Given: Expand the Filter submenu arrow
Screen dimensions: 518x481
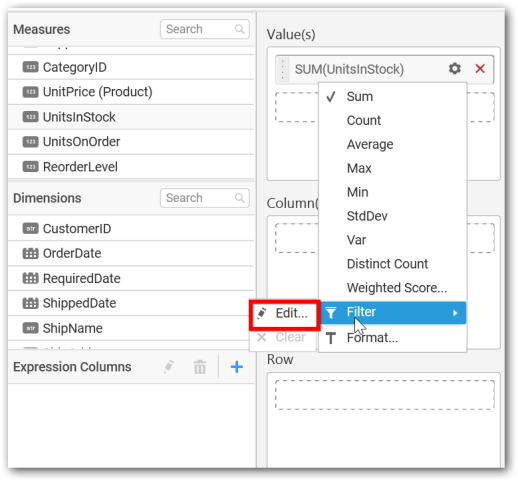Looking at the screenshot, I should coord(455,313).
